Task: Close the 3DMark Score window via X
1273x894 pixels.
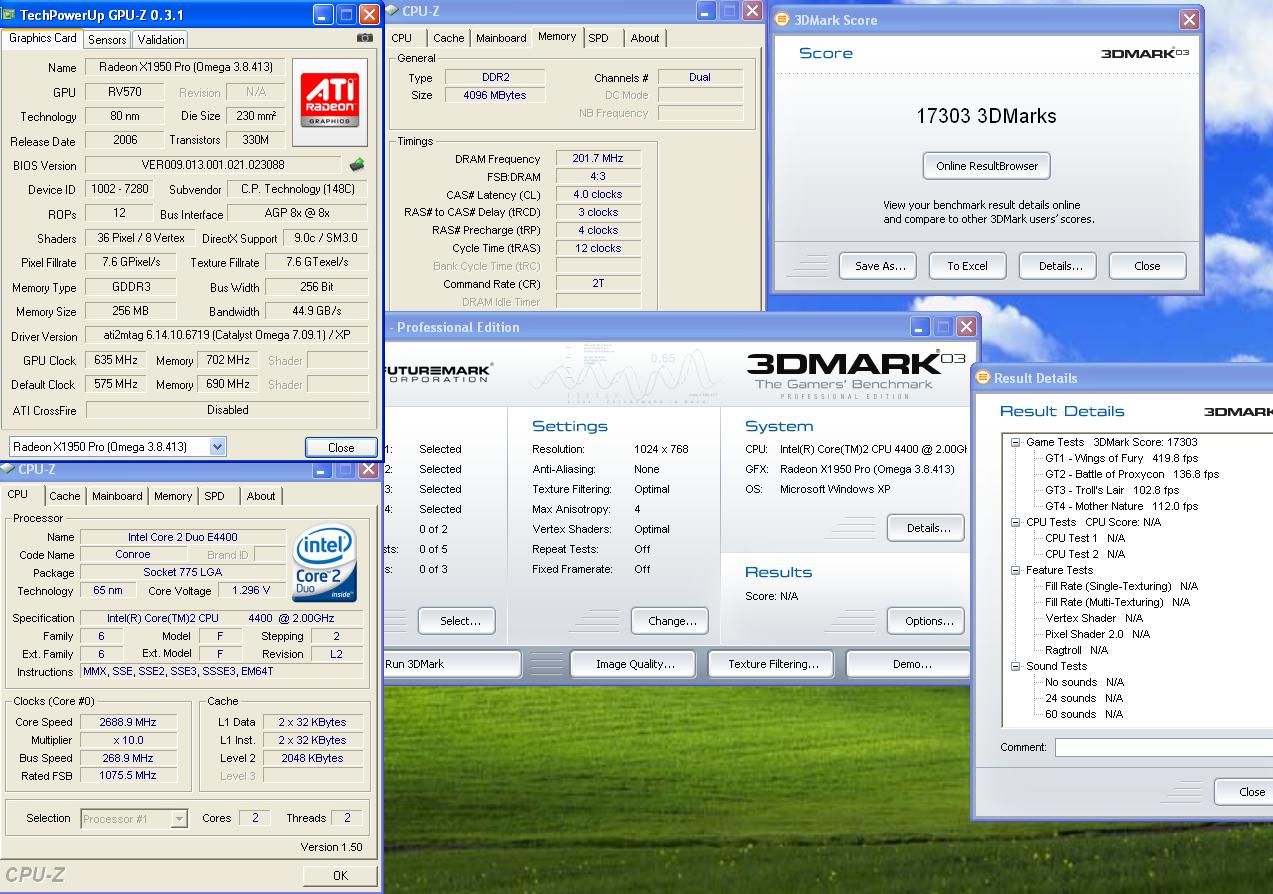Action: (x=1189, y=19)
